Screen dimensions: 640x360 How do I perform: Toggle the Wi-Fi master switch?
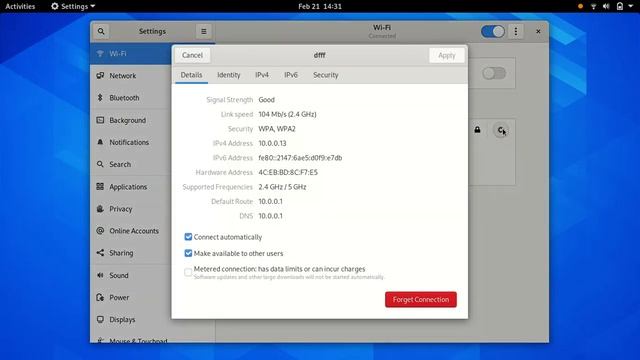[x=493, y=31]
